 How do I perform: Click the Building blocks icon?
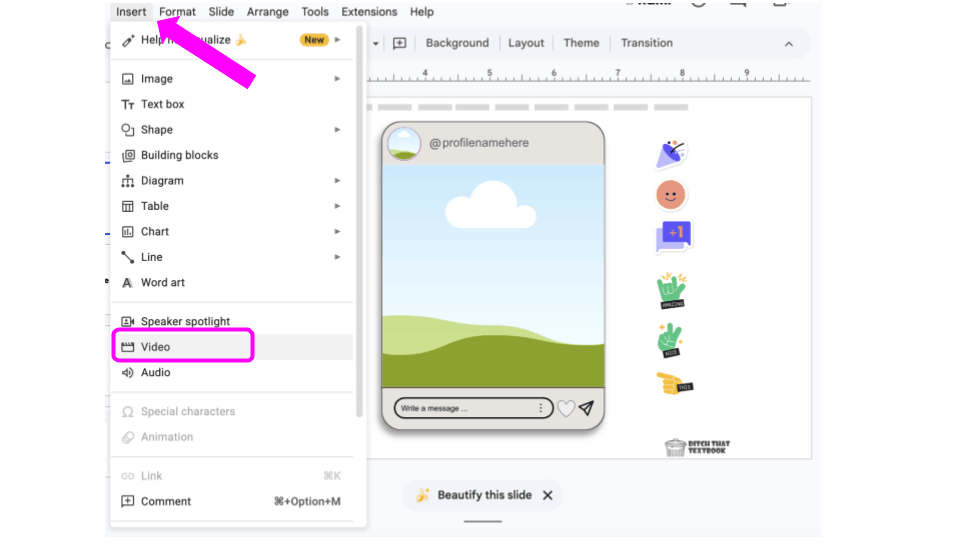[128, 156]
